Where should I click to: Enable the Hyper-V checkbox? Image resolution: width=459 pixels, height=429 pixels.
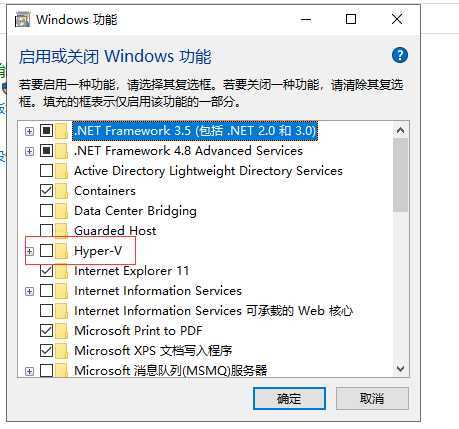[46, 250]
